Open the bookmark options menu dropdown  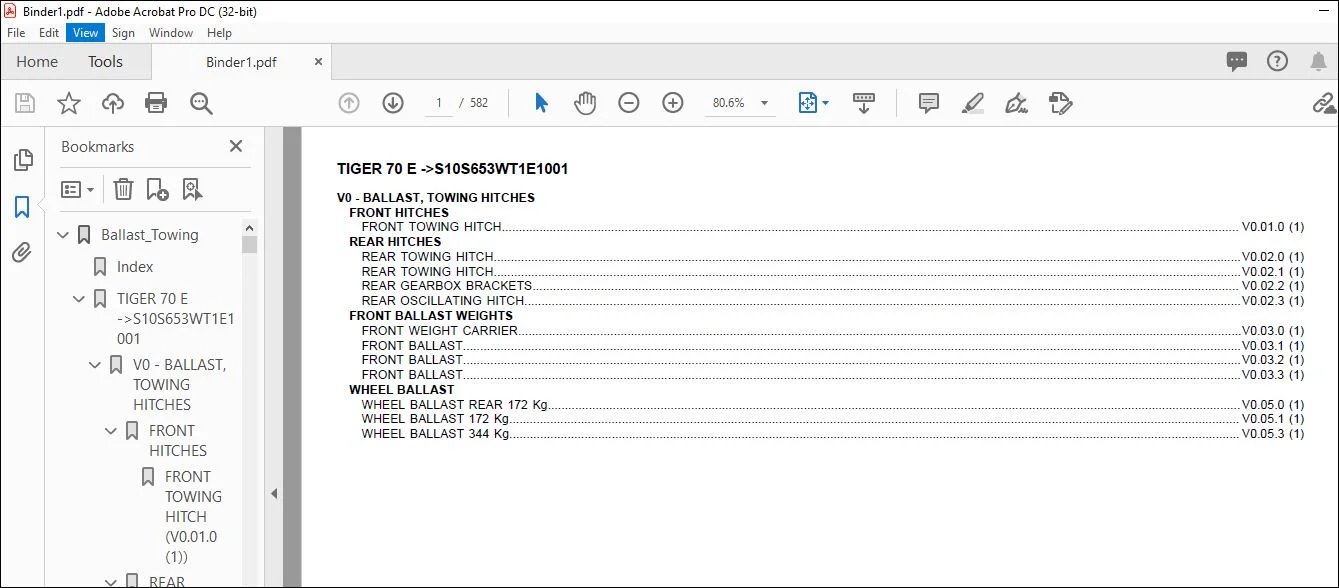(x=77, y=189)
